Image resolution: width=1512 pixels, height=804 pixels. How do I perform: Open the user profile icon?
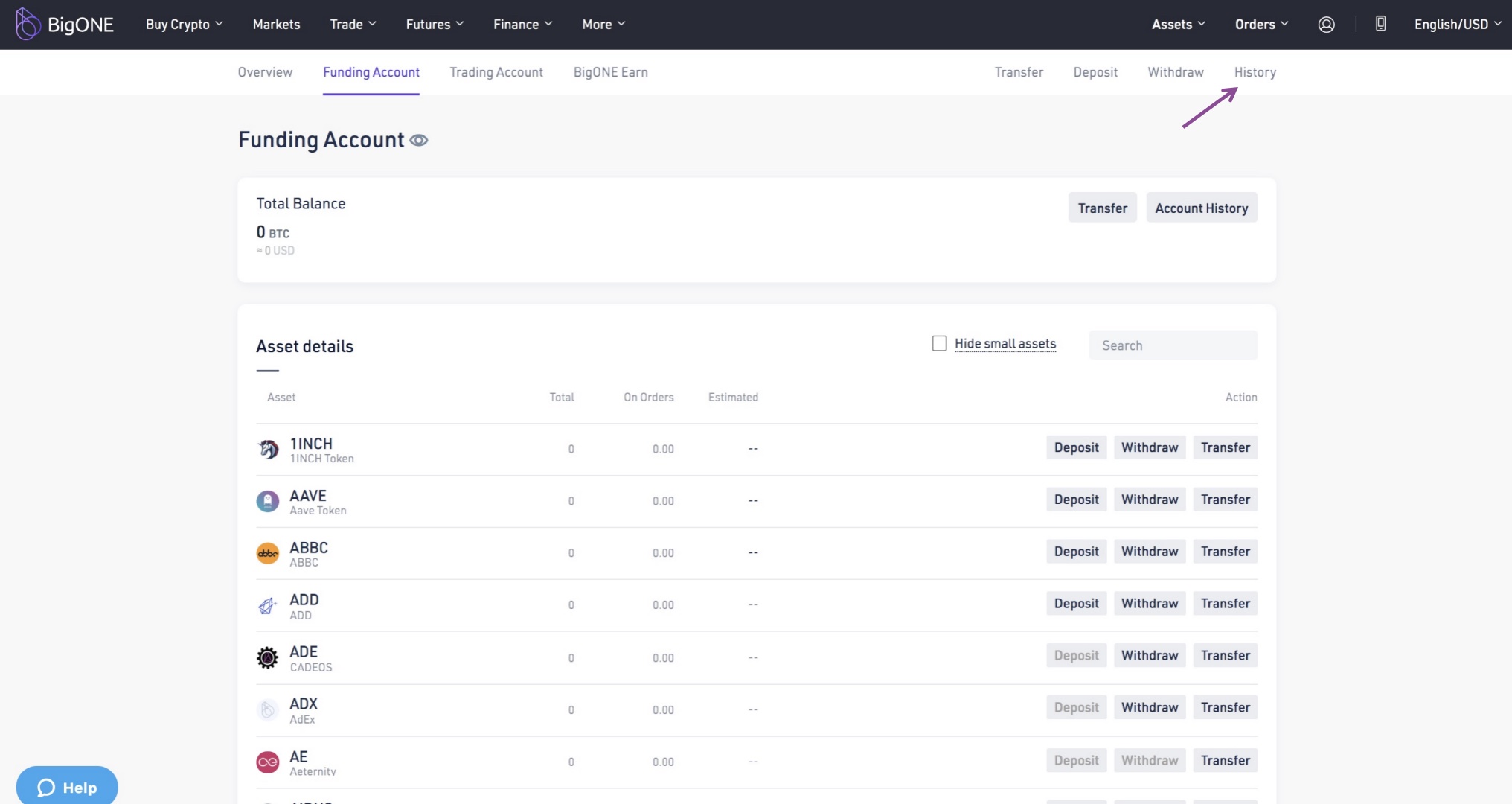point(1326,25)
